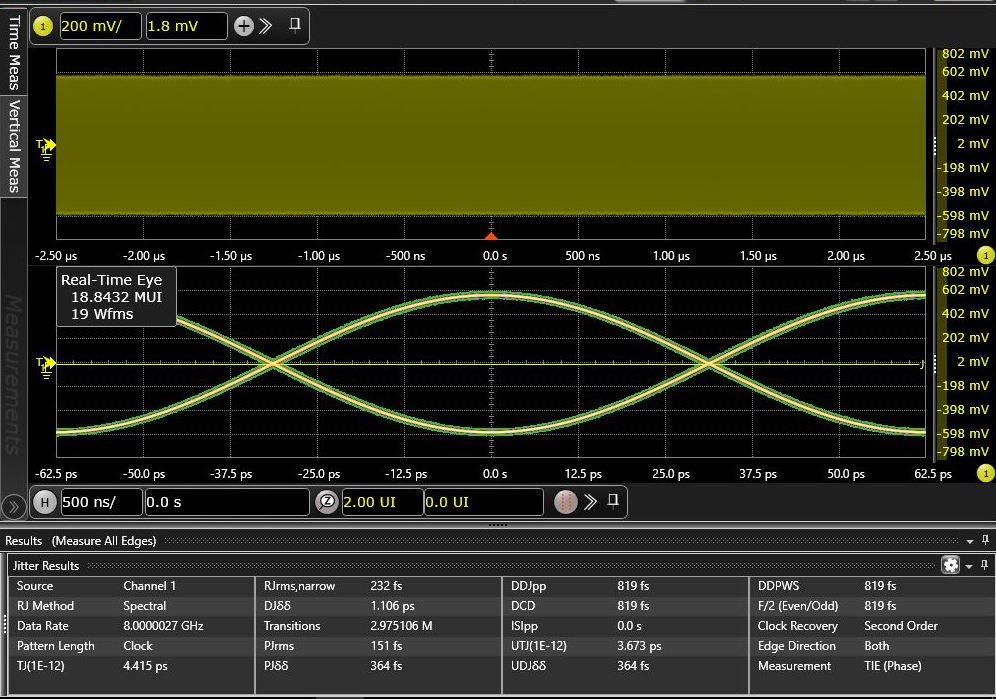Expand the horizontal toolbar with double chevron
Screen dimensions: 996x700
590,502
